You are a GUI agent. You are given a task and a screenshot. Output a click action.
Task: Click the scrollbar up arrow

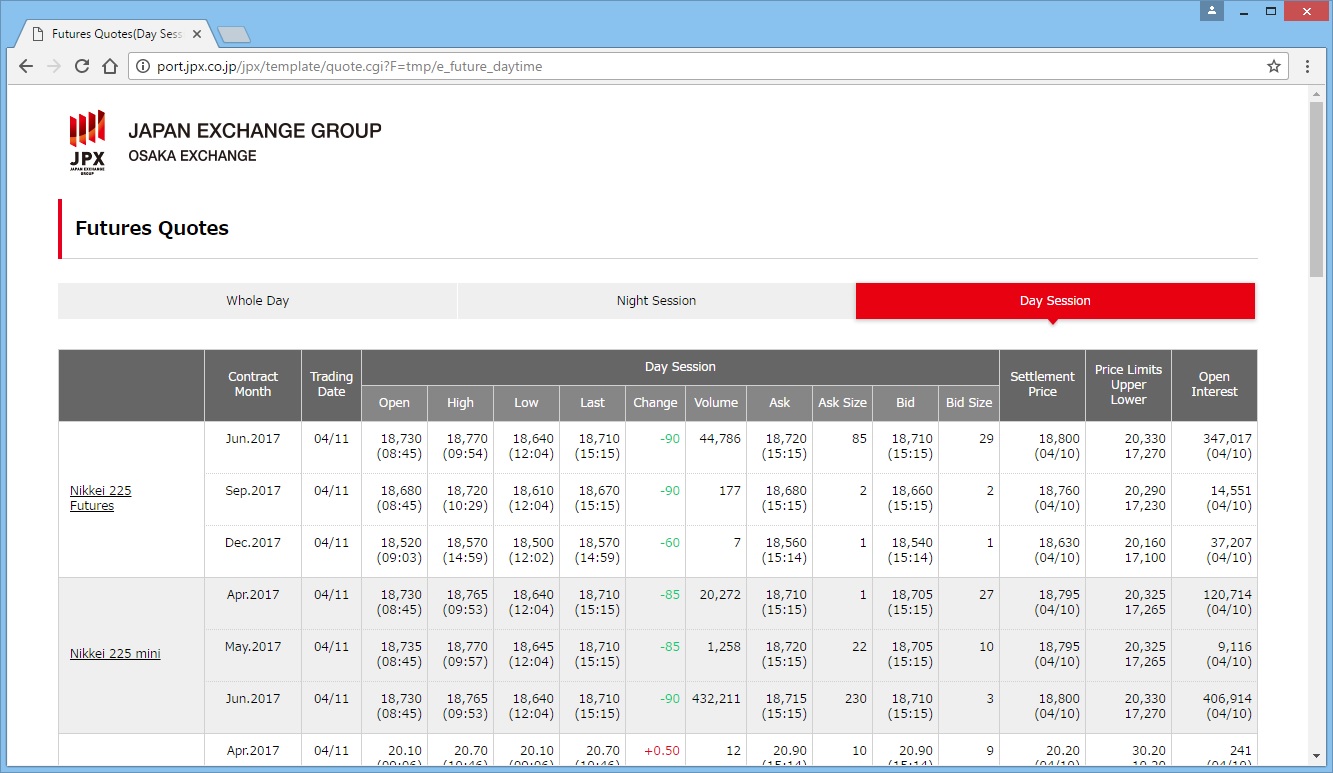(x=1316, y=93)
